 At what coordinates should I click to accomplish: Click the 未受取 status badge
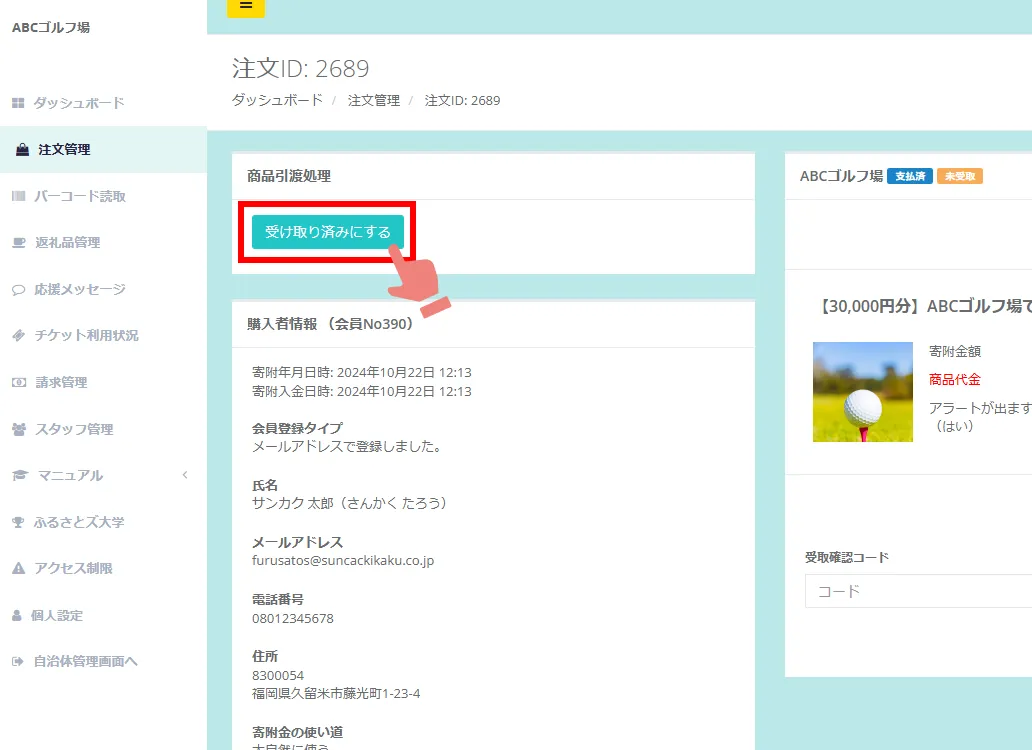pyautogui.click(x=959, y=175)
